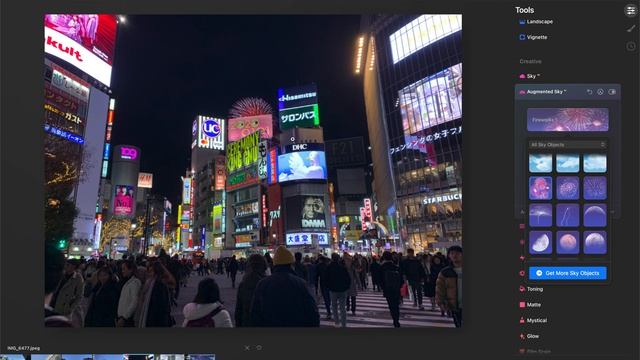Expand the Vignette tool
Image resolution: width=640 pixels, height=360 pixels.
tap(537, 37)
